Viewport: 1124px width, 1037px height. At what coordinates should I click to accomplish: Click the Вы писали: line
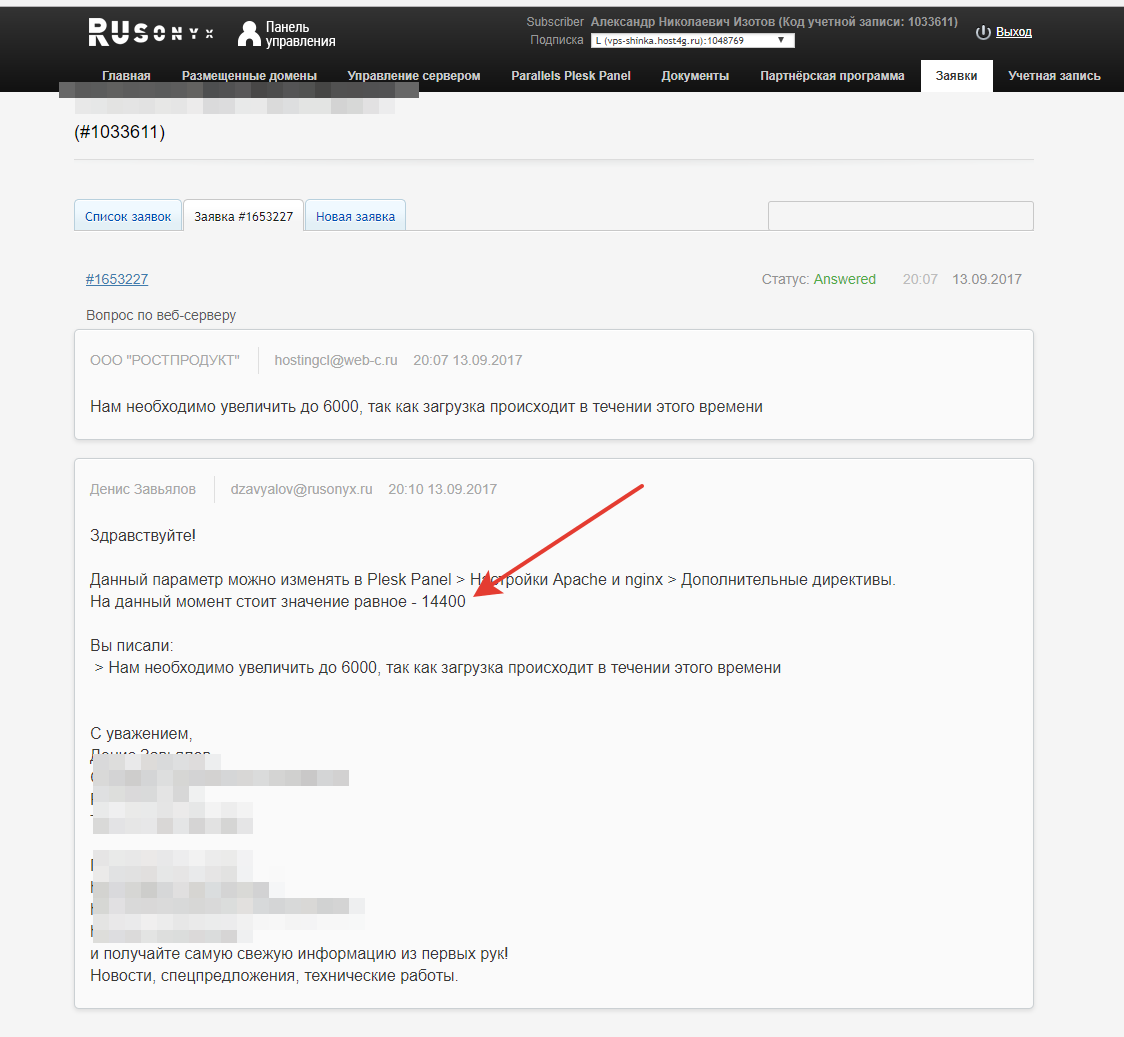click(131, 646)
